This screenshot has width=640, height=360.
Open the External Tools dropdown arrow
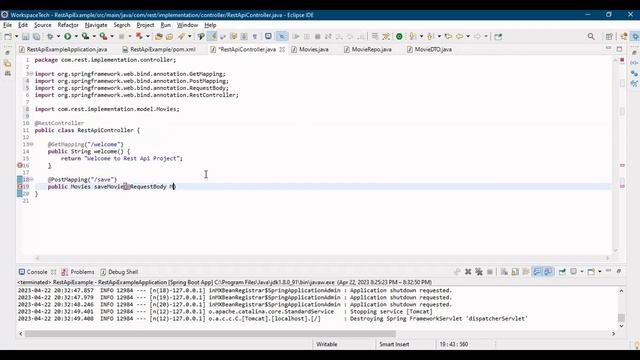tap(112, 36)
